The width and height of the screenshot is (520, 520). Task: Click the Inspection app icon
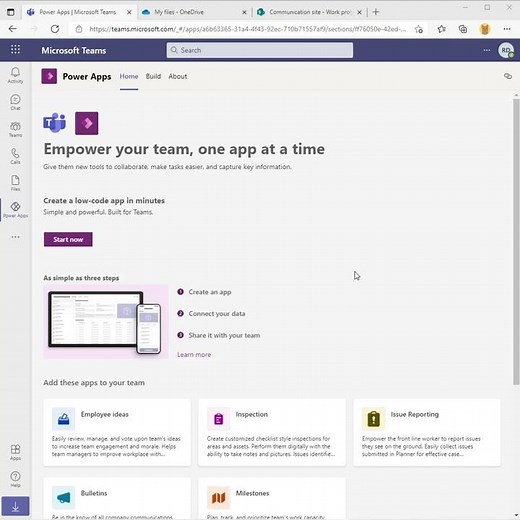point(218,419)
